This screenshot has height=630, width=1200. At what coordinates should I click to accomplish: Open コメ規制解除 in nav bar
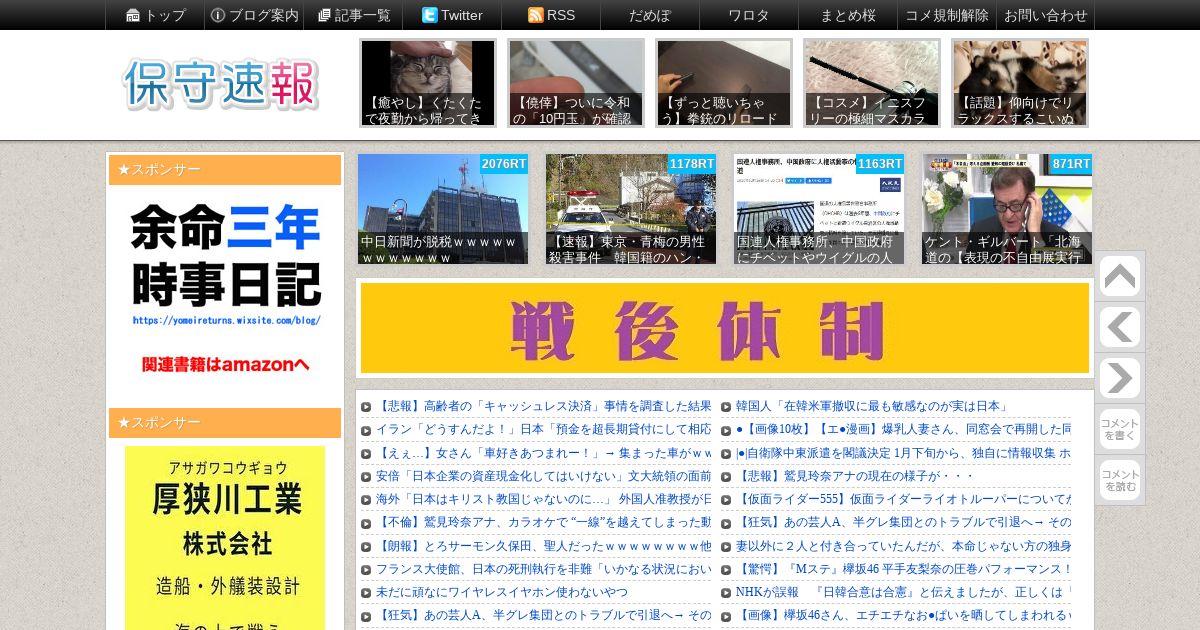coord(947,15)
